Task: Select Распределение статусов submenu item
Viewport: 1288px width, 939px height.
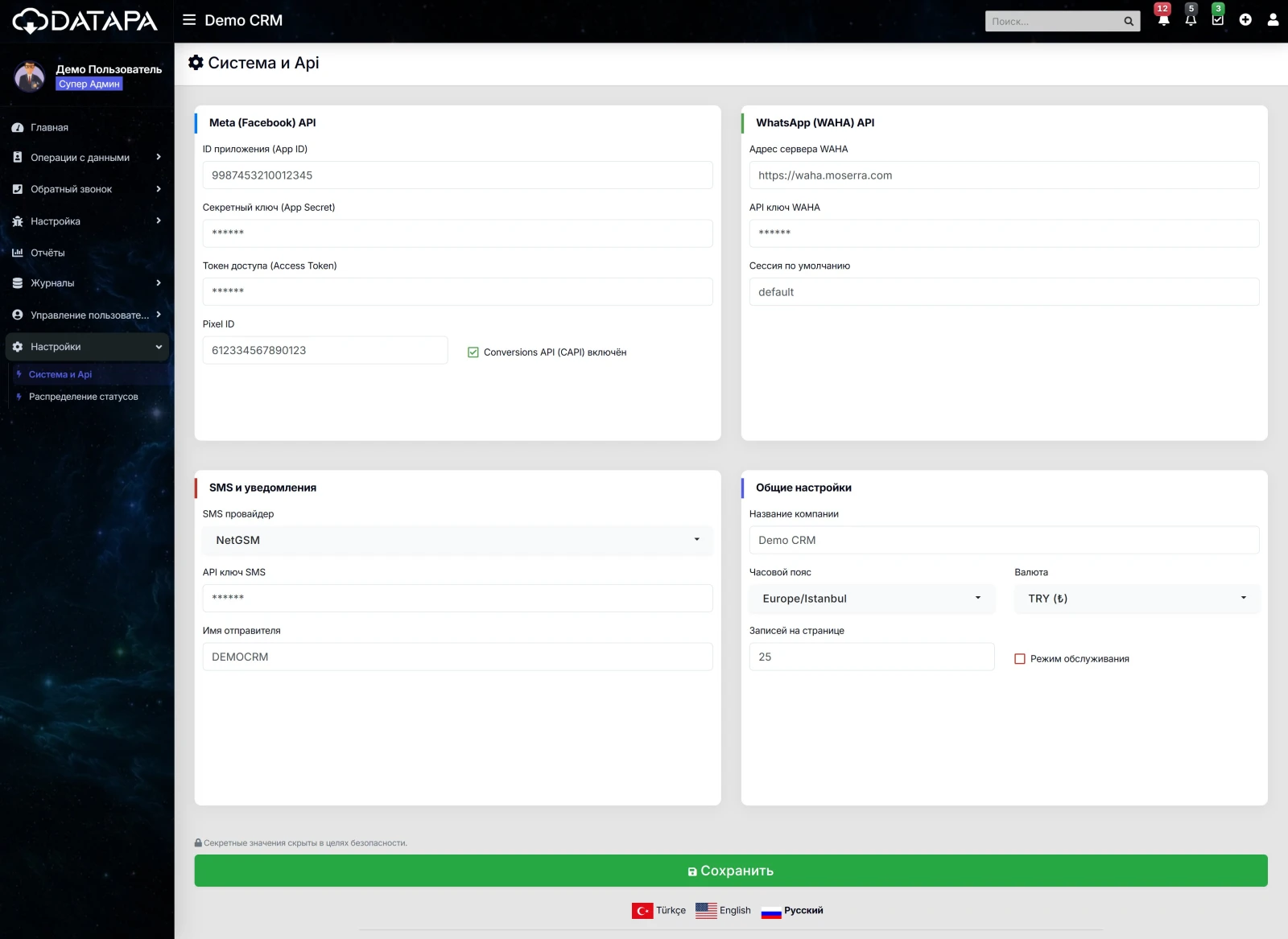Action: point(84,397)
